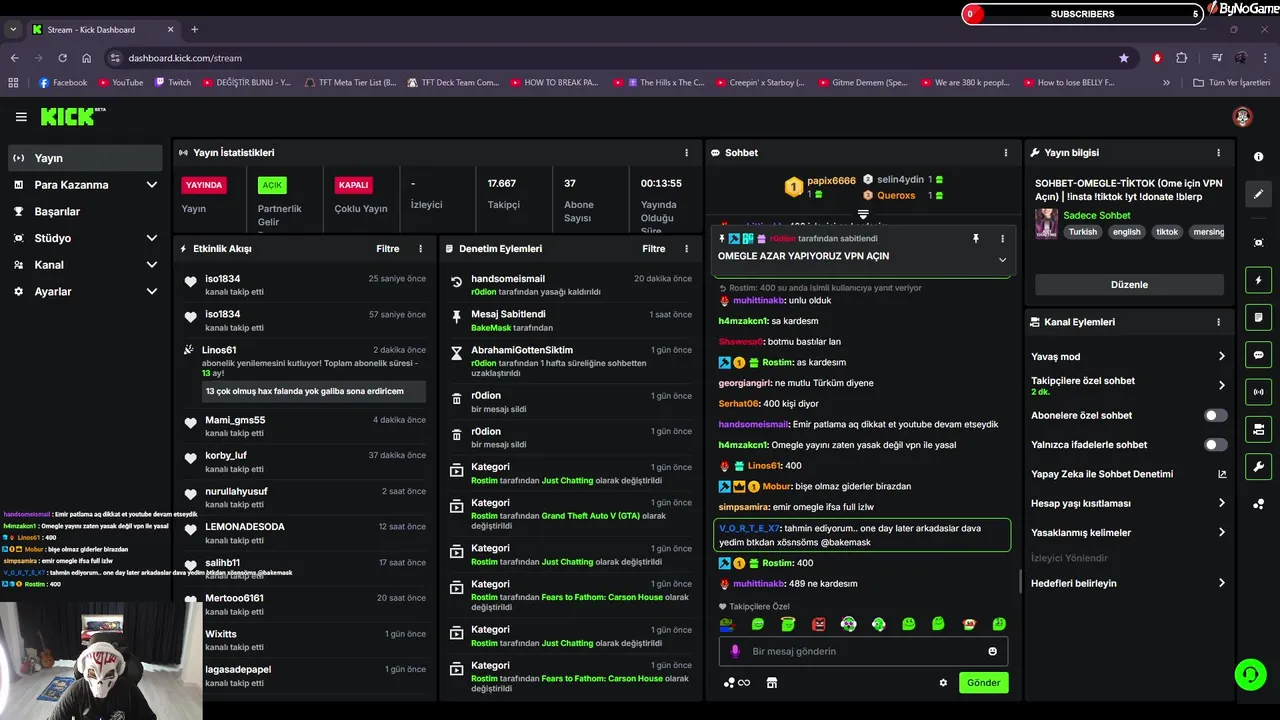Viewport: 1280px width, 720px height.
Task: Open Yayın İstatistikleri three-dot menu
Action: point(686,153)
